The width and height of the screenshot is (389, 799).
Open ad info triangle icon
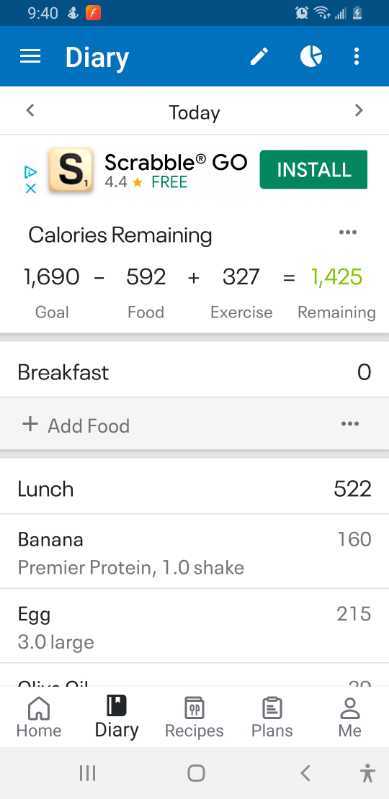click(x=31, y=172)
